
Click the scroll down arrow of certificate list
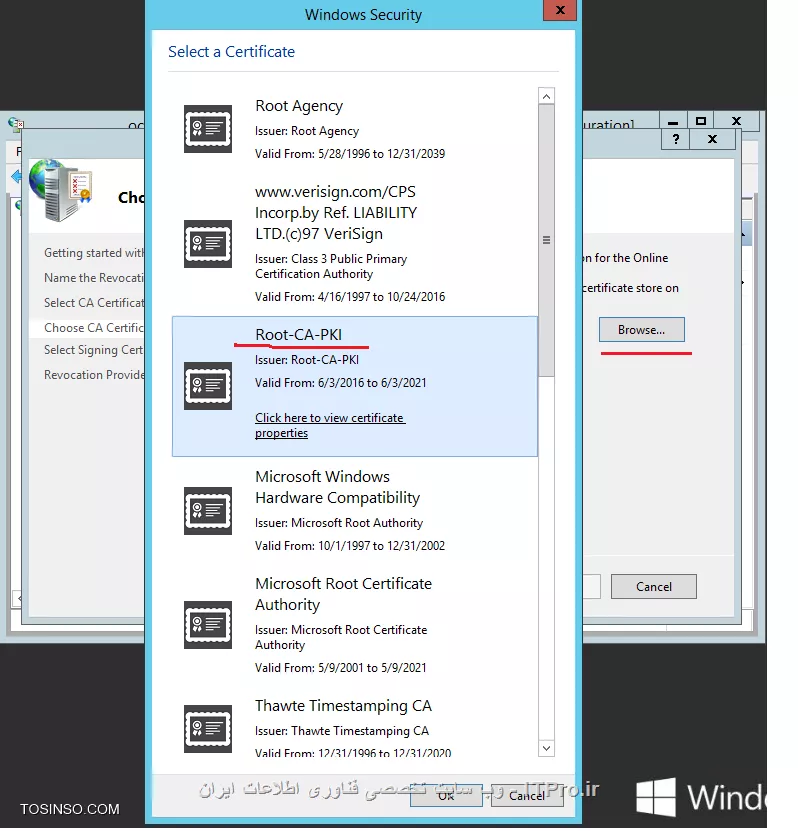(x=546, y=748)
